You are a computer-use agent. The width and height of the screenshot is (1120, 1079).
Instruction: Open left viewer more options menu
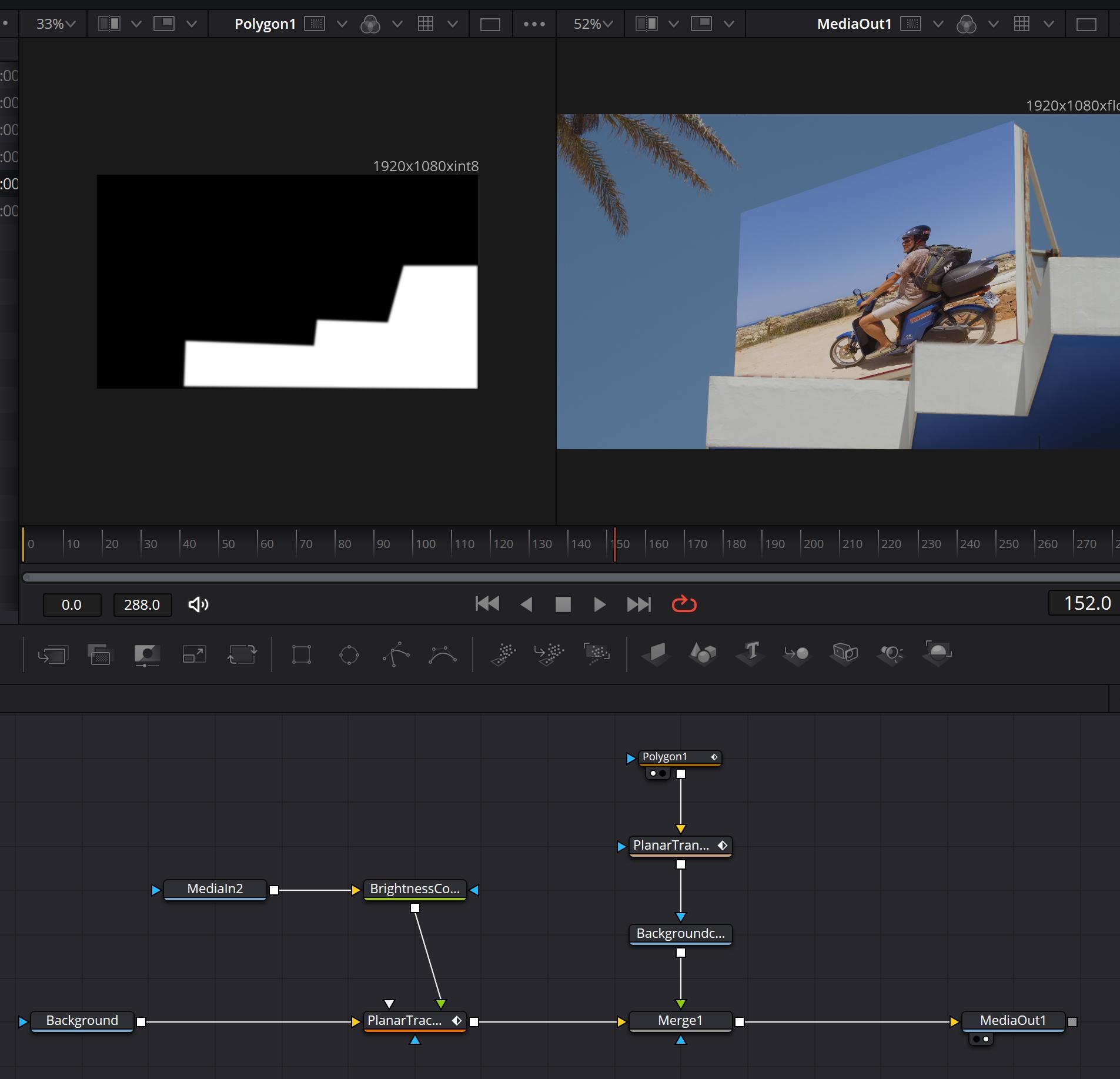tap(534, 24)
